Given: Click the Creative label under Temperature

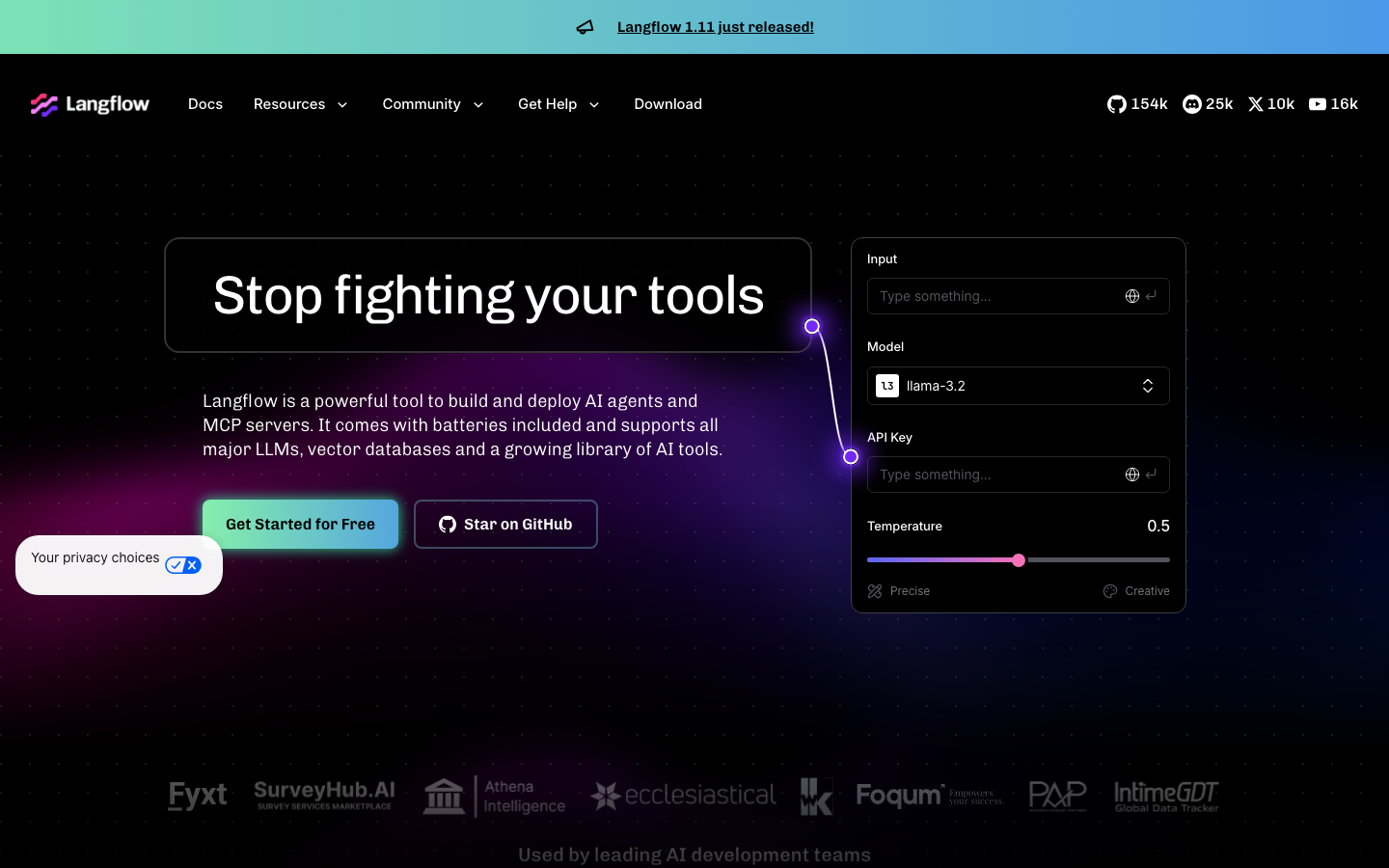Looking at the screenshot, I should coord(1147,591).
